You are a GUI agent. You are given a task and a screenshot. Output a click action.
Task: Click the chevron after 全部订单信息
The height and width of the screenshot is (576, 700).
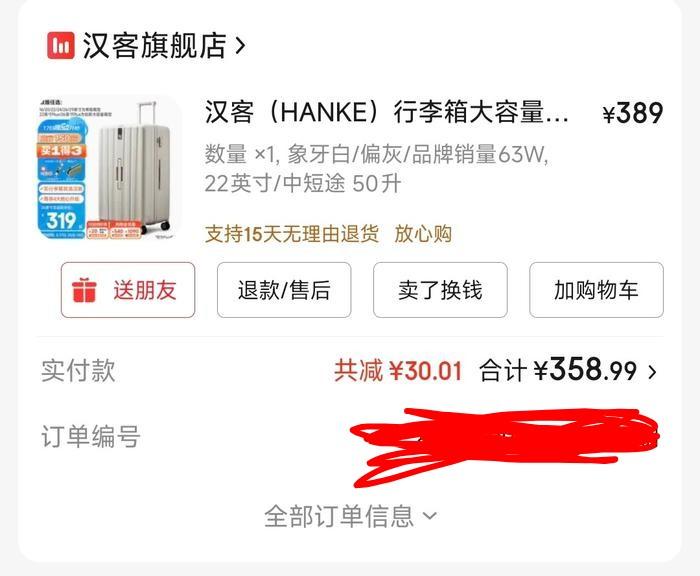[x=429, y=516]
